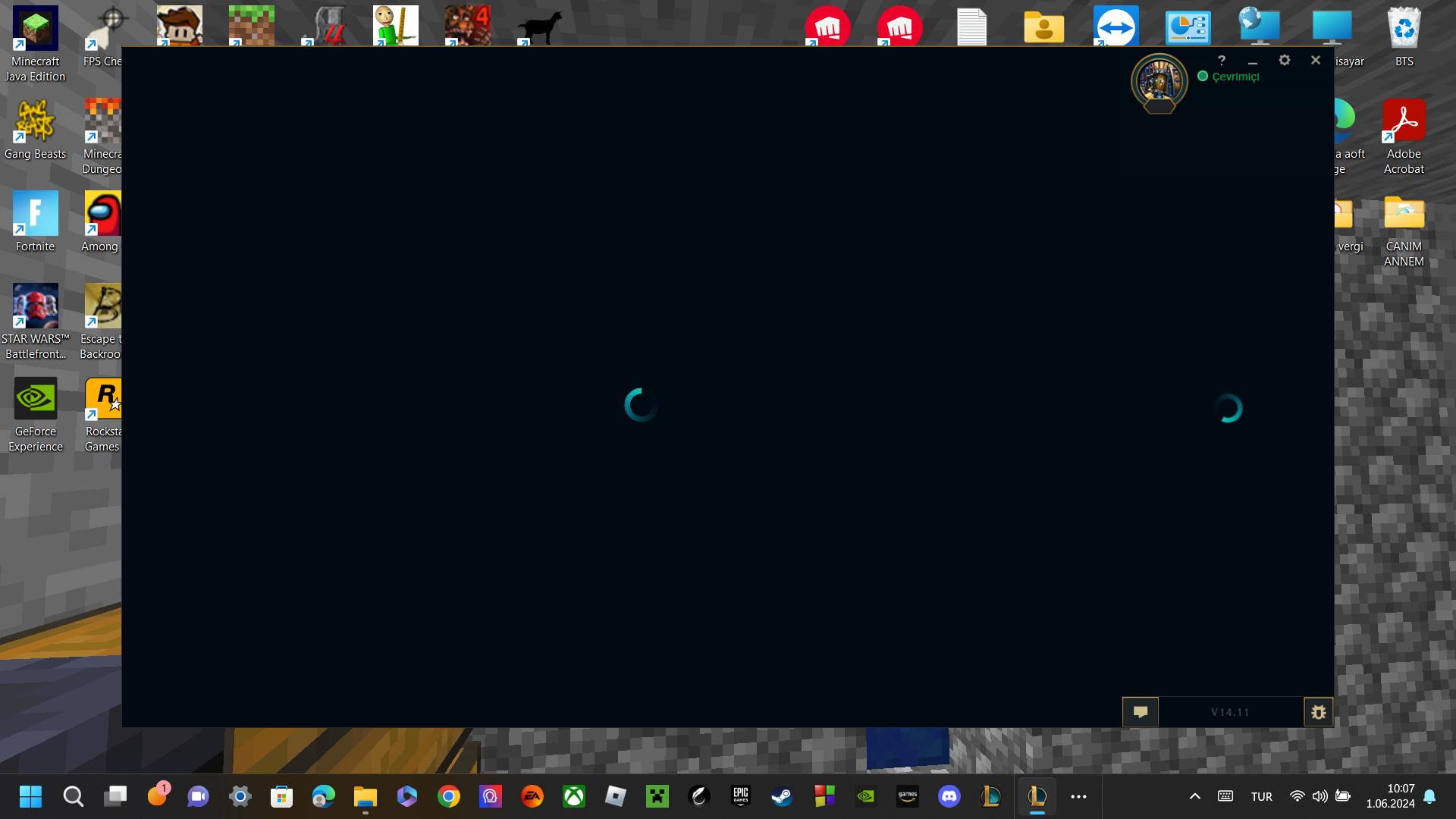
Task: Open the Windows Start menu
Action: click(31, 796)
